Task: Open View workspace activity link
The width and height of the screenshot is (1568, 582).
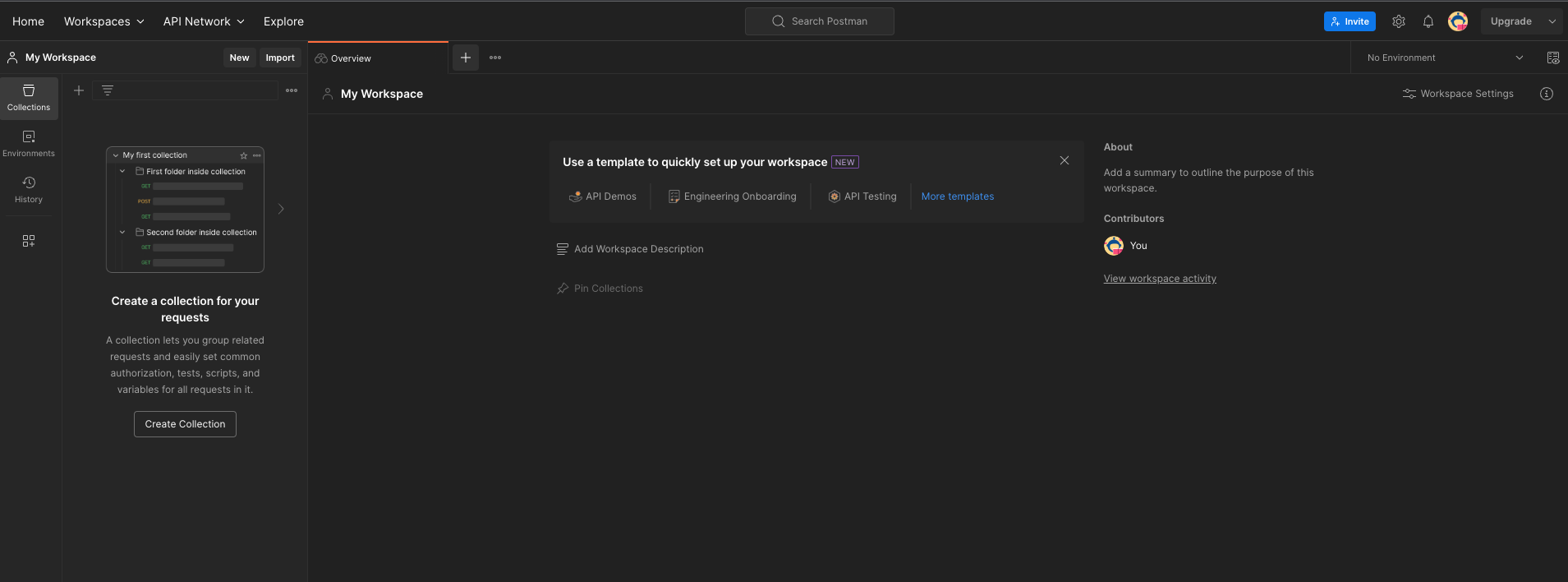Action: 1160,279
